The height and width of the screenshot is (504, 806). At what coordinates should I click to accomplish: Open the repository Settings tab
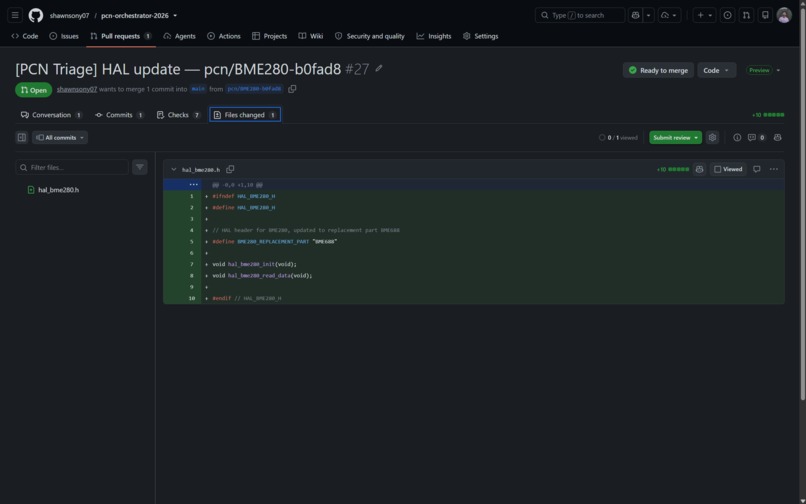(481, 36)
